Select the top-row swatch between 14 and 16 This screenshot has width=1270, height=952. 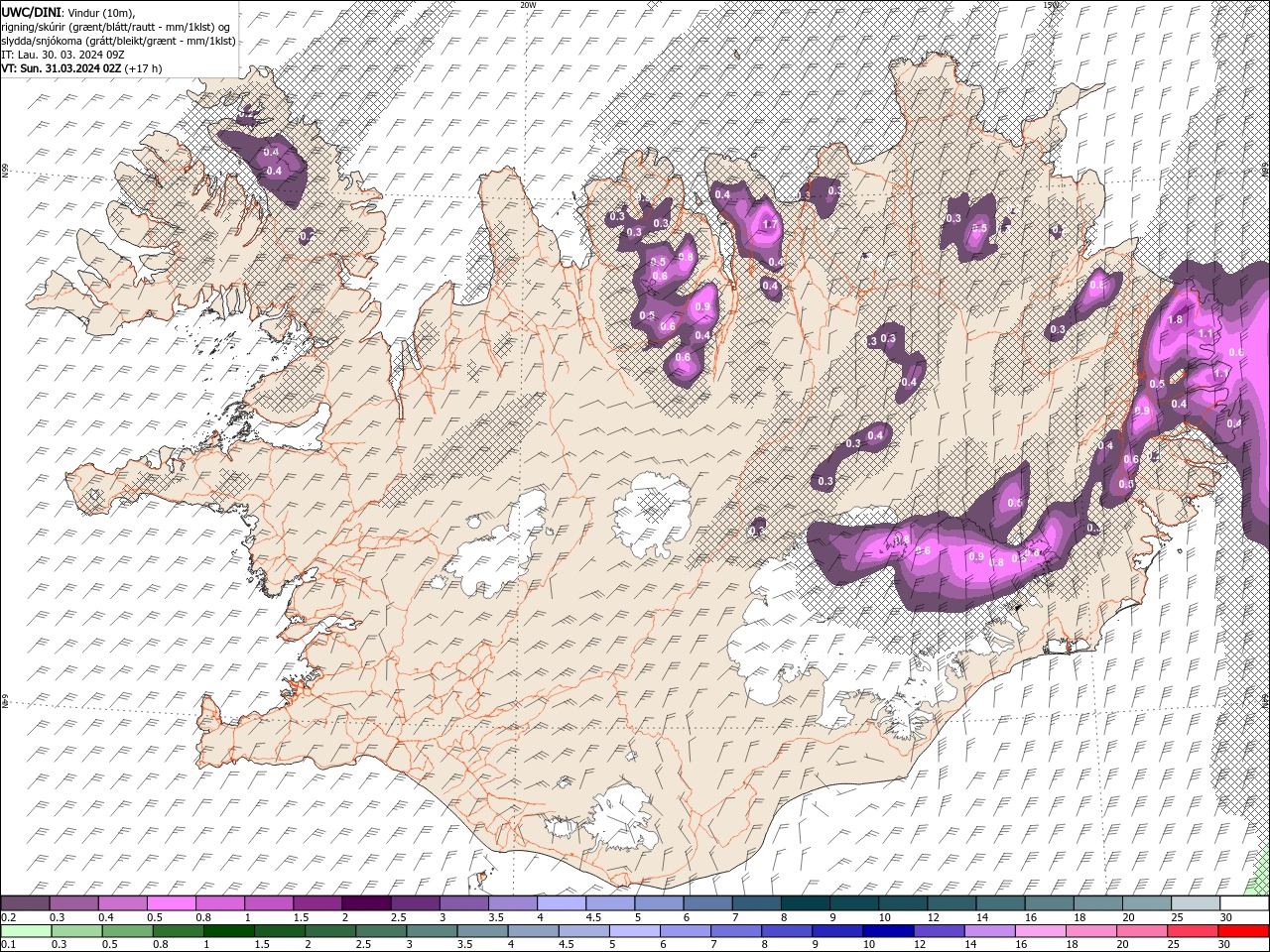pos(1001,903)
